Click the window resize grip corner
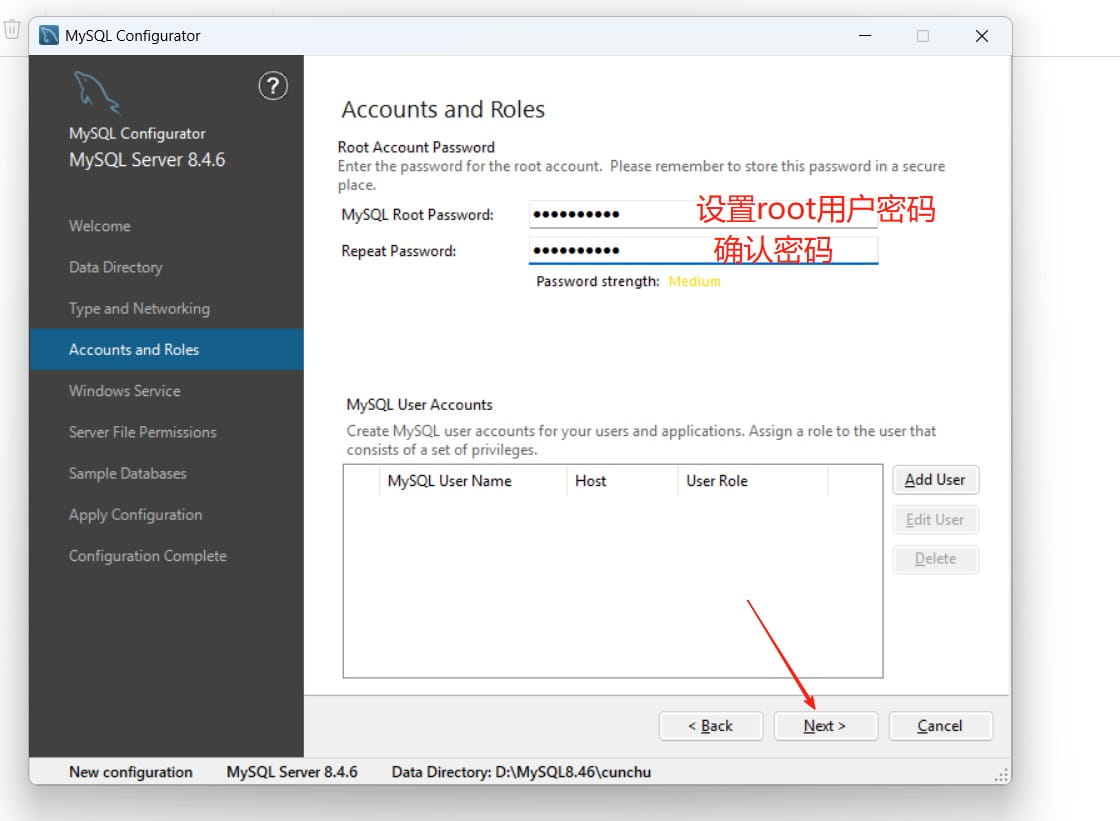This screenshot has height=821, width=1120. (x=1001, y=775)
